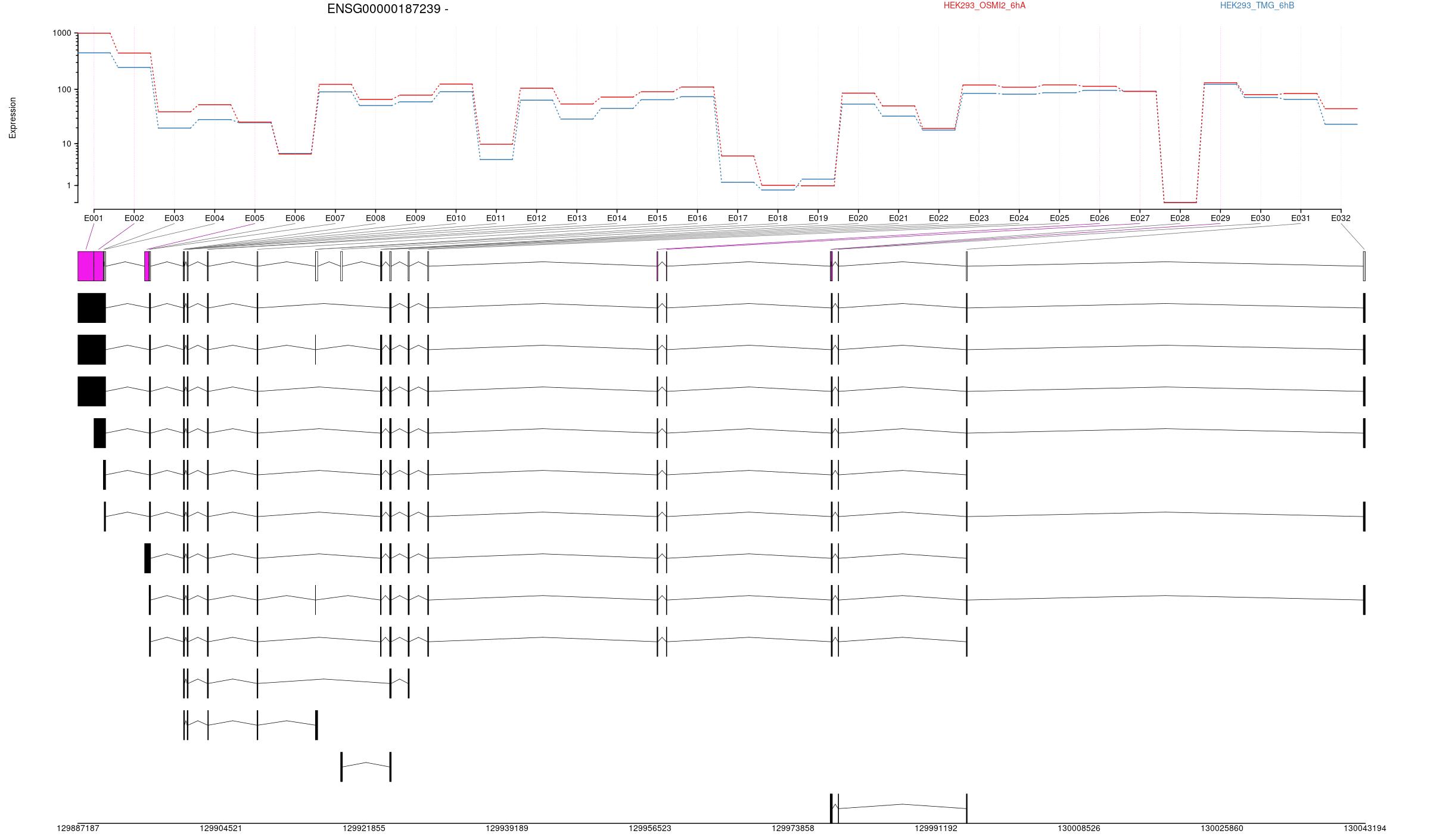Click genomic coordinate 129921855

[x=364, y=828]
